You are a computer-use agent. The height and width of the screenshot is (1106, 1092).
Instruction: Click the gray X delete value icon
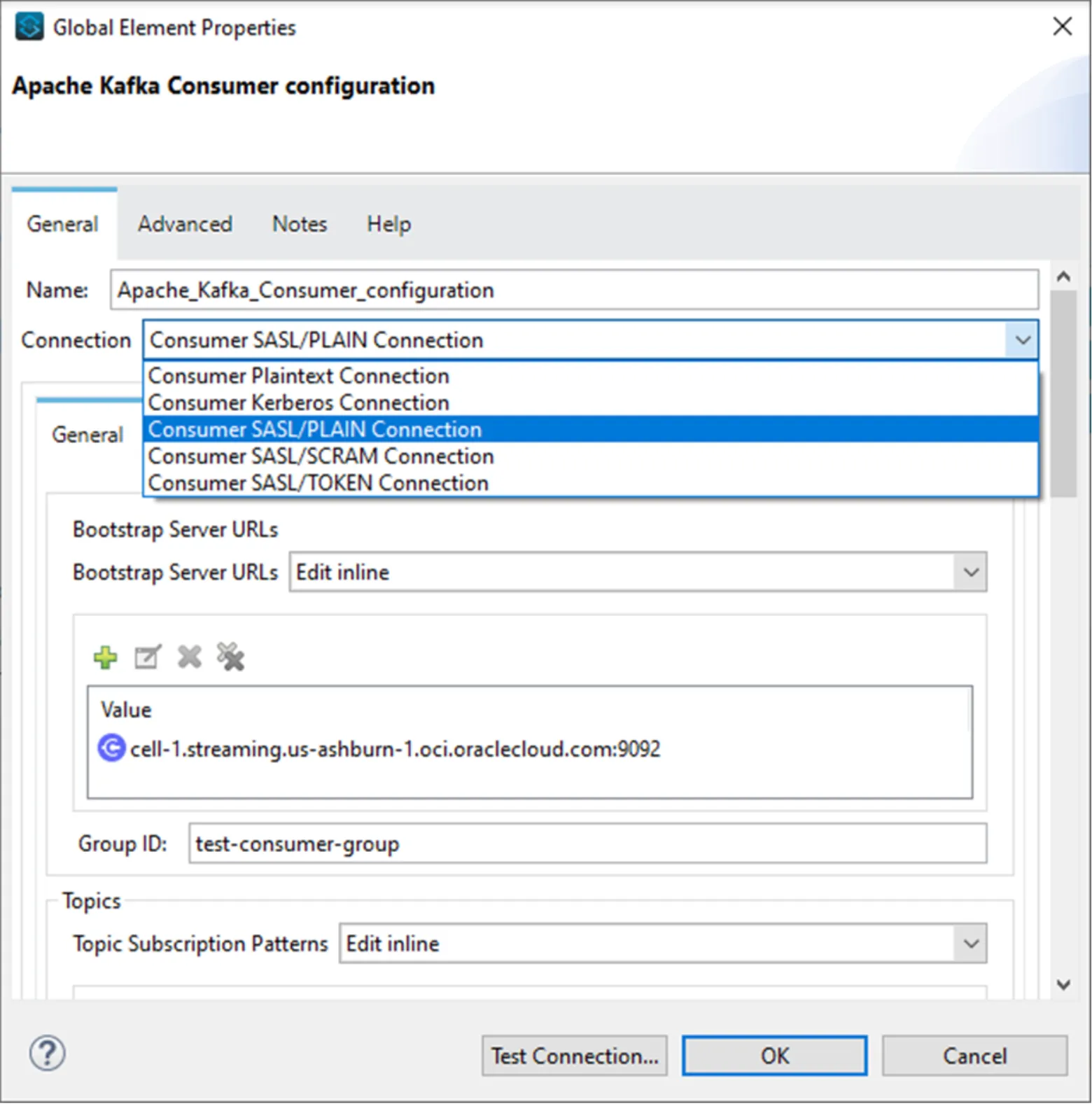190,657
